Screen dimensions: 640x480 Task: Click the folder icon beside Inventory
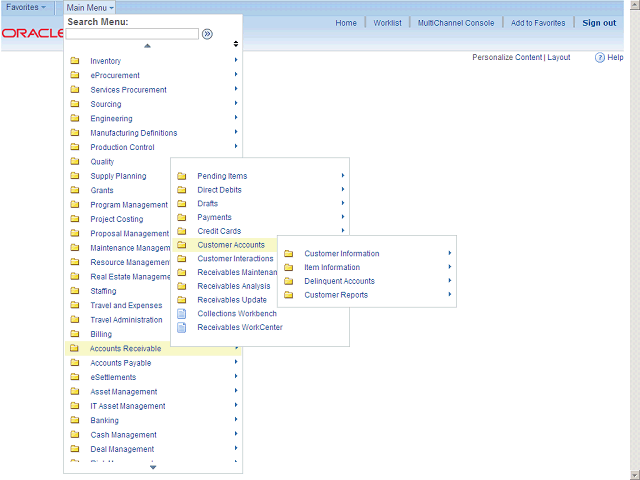[75, 62]
